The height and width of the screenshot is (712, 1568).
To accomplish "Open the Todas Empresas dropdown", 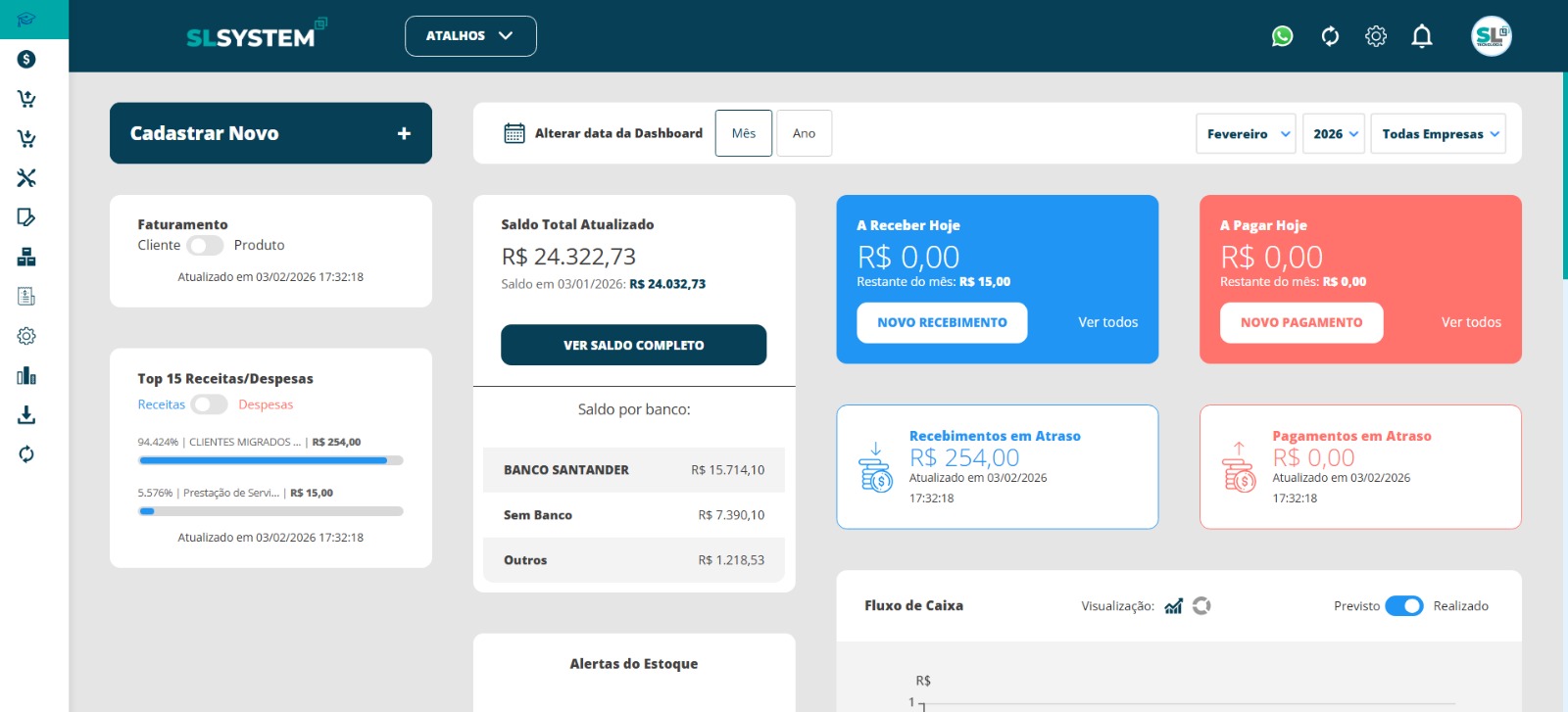I will coord(1438,134).
